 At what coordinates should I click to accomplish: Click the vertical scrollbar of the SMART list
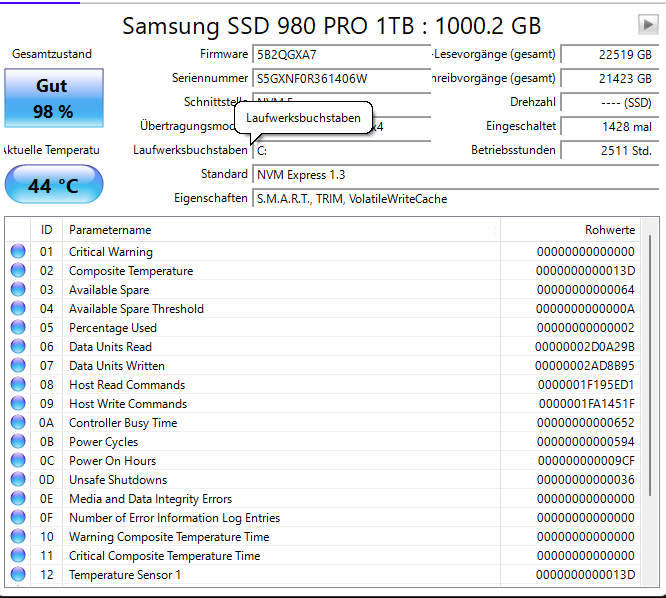(x=650, y=365)
